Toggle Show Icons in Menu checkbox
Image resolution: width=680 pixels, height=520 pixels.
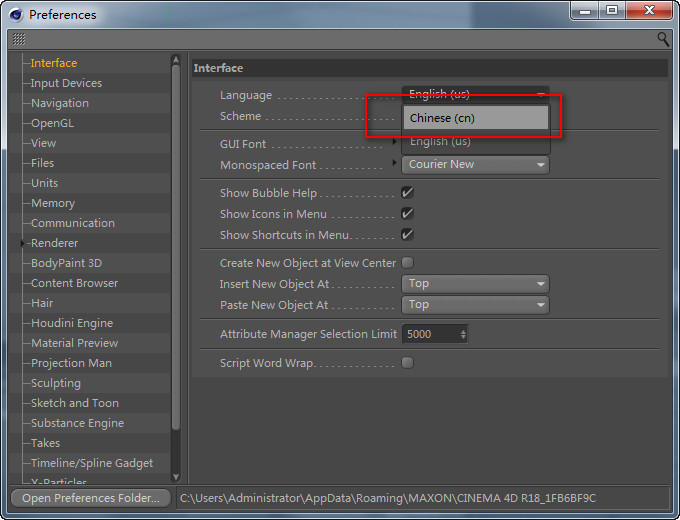pos(407,213)
